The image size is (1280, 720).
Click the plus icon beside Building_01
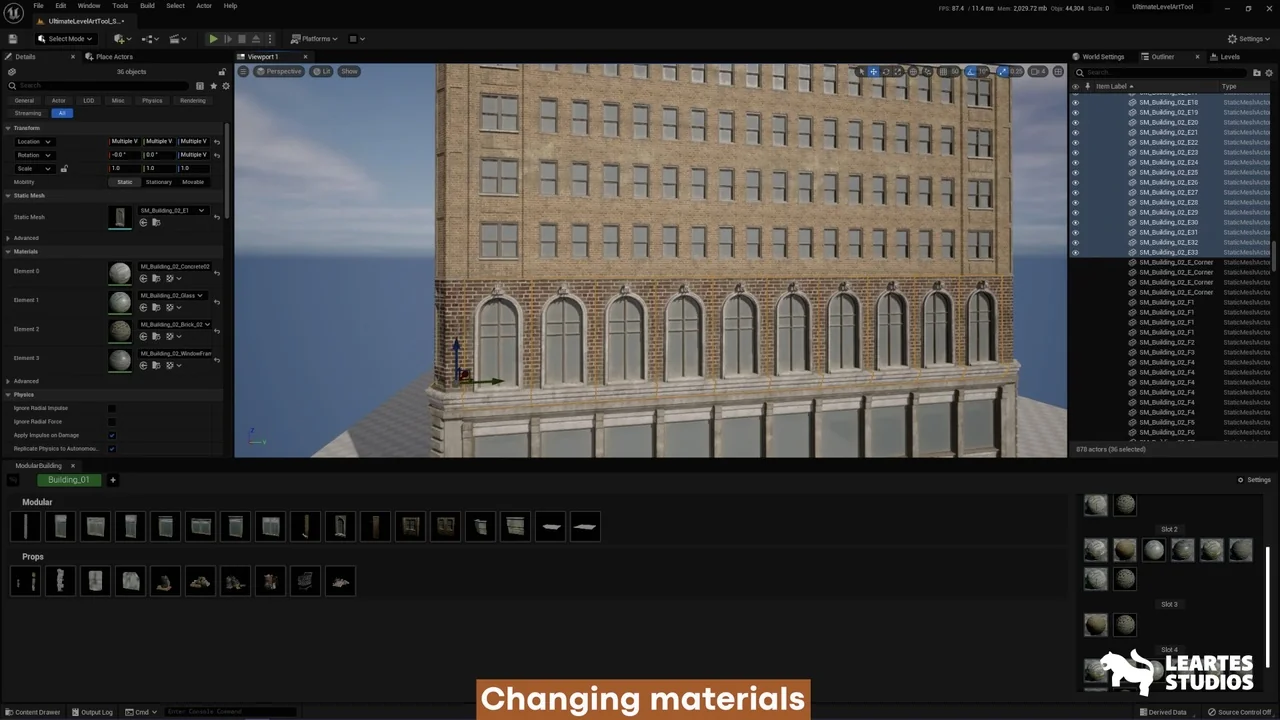click(113, 480)
